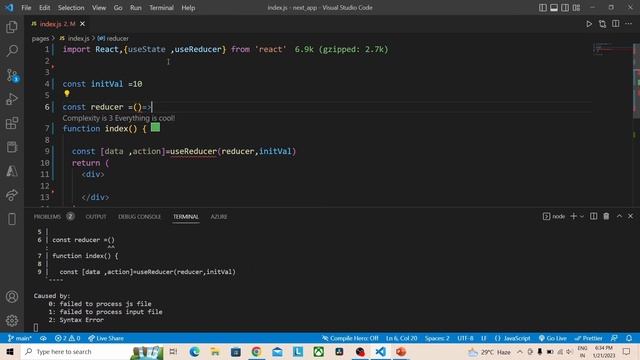Open the Windows Start menu
This screenshot has height=360, width=640.
coord(10,352)
